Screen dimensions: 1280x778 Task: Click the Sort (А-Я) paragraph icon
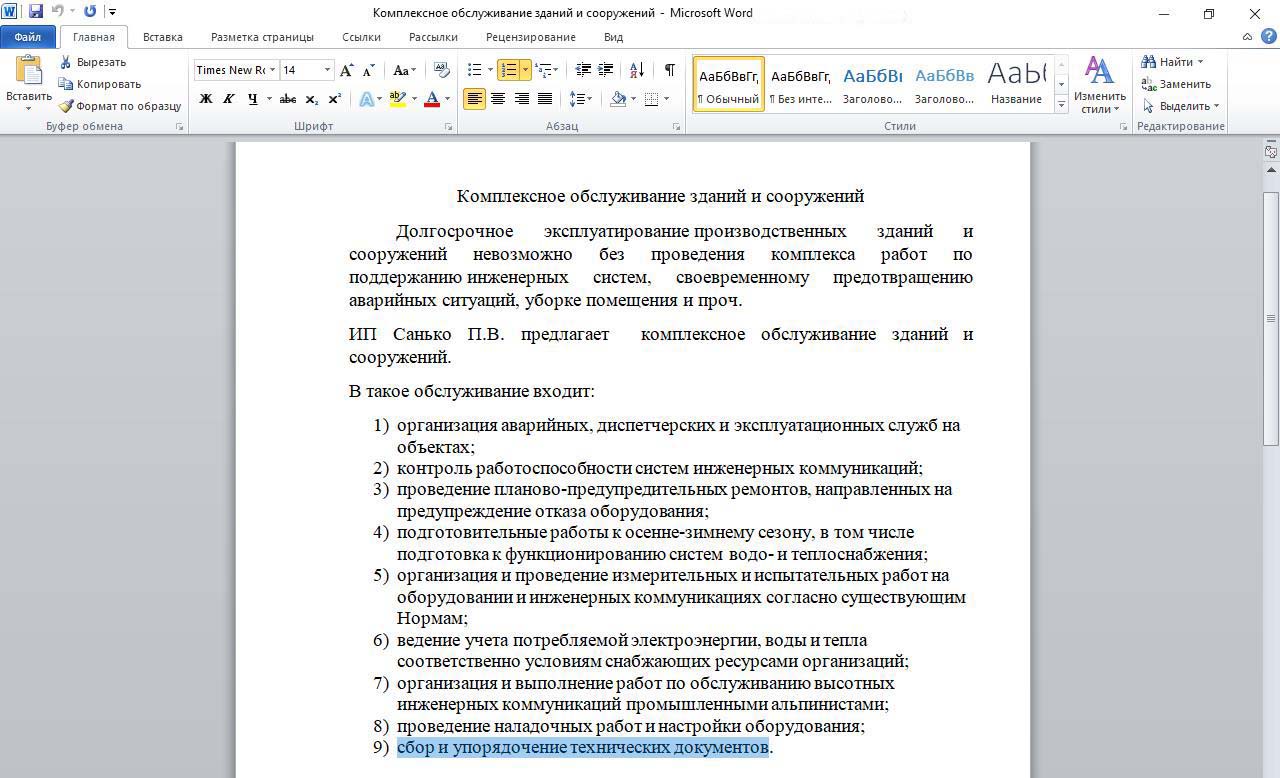tap(636, 70)
